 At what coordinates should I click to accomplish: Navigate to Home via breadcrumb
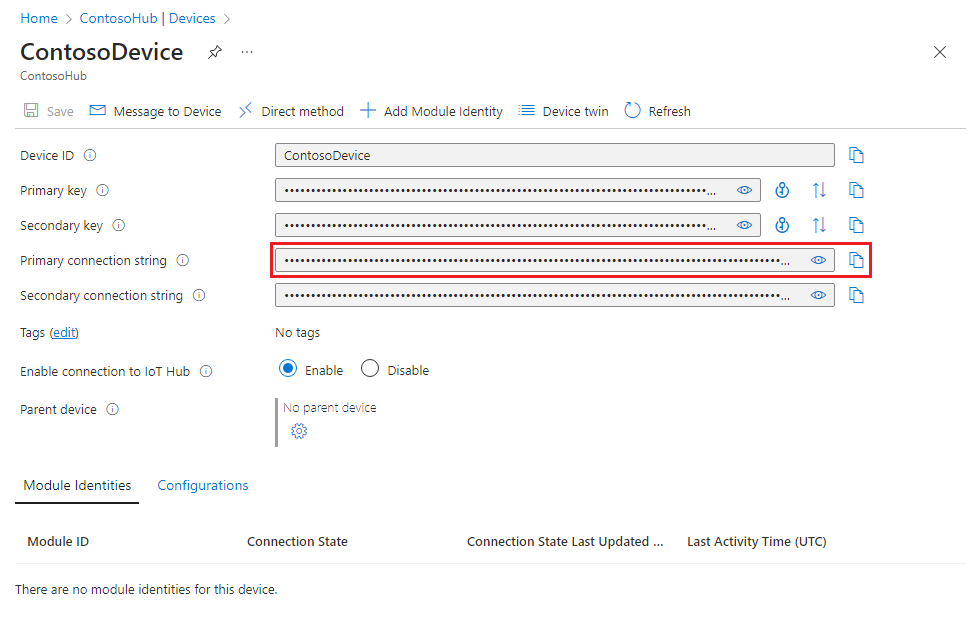coord(38,18)
